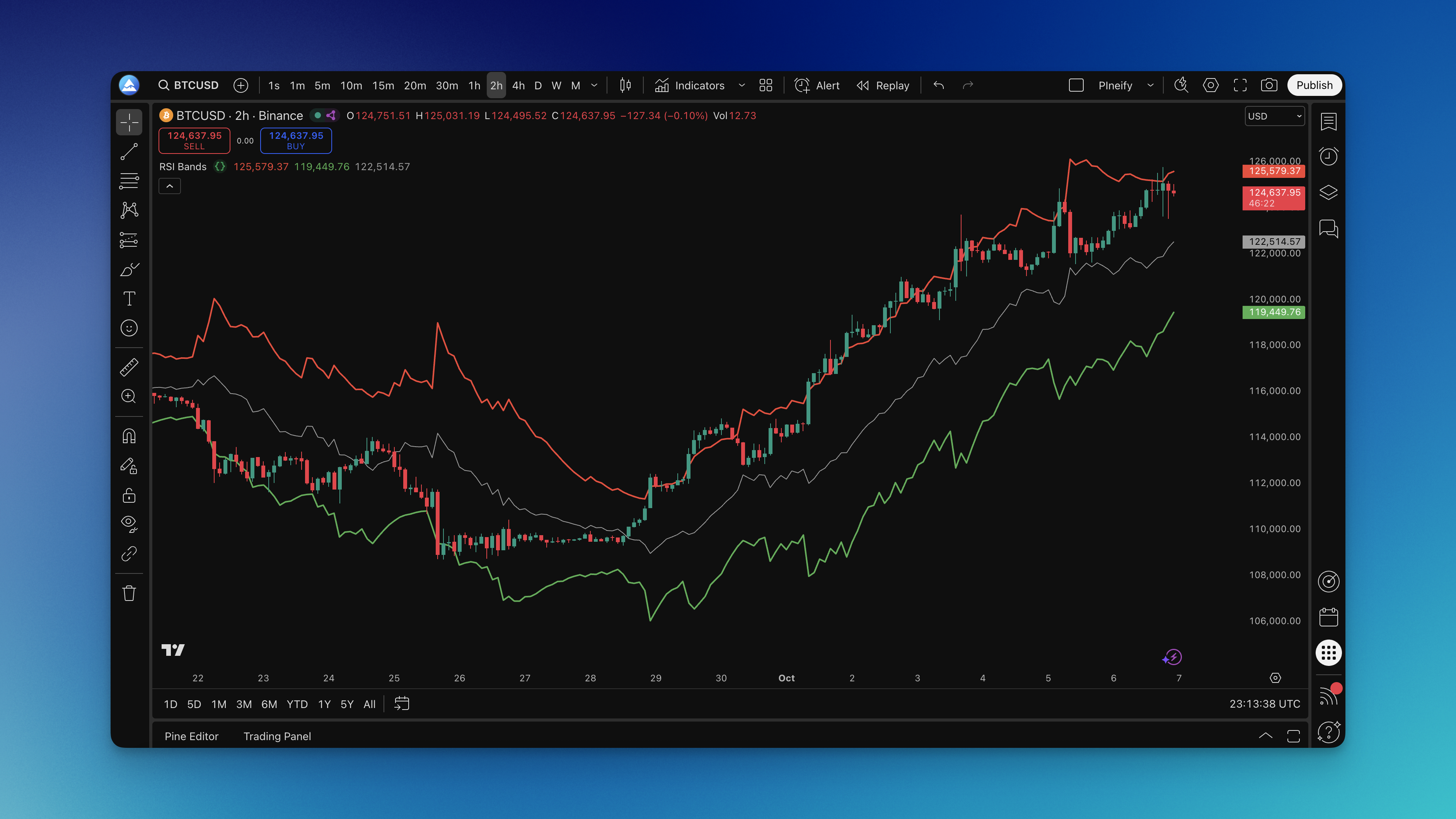1456x819 pixels.
Task: Select the 4h timeframe interval
Action: 518,85
